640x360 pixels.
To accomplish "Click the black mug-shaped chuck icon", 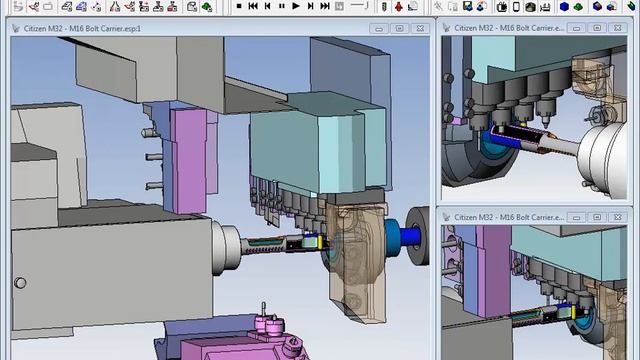I will point(502,7).
